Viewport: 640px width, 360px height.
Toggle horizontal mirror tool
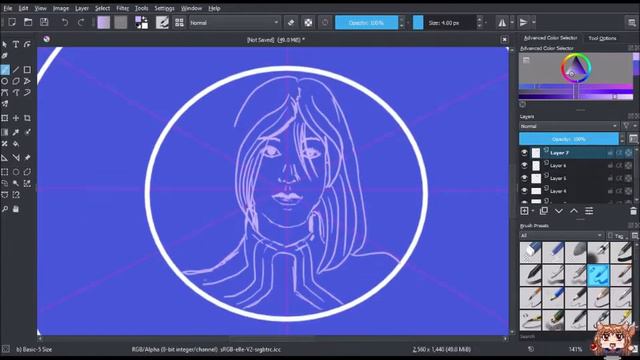[502, 22]
